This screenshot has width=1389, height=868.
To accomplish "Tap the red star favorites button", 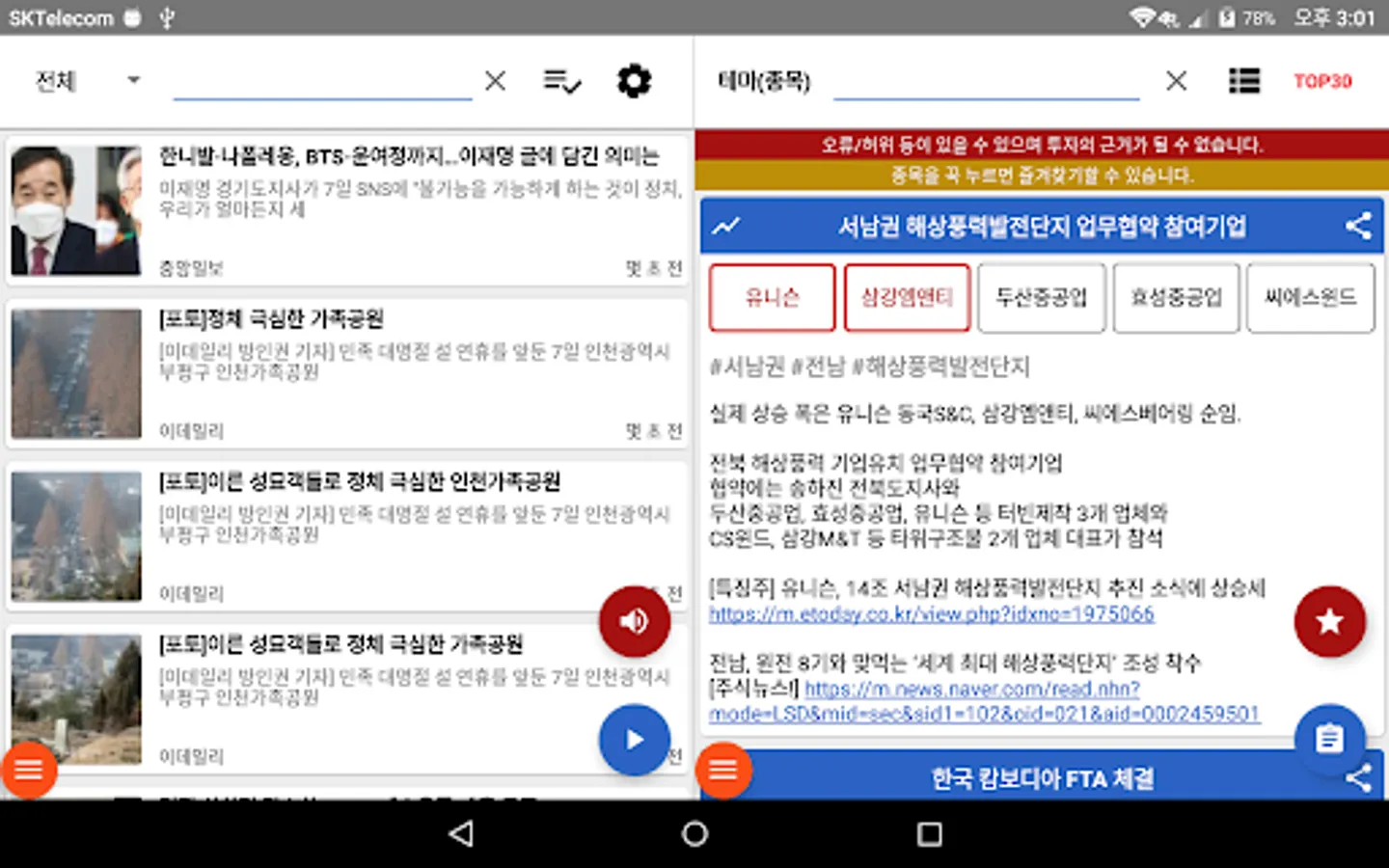I will pyautogui.click(x=1329, y=621).
